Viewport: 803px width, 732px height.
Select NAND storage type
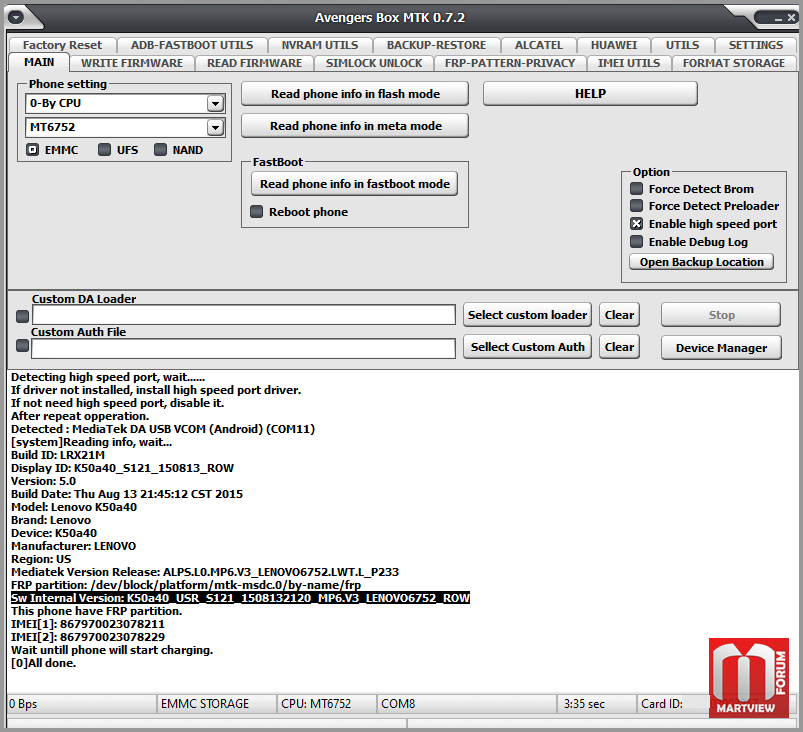(160, 150)
